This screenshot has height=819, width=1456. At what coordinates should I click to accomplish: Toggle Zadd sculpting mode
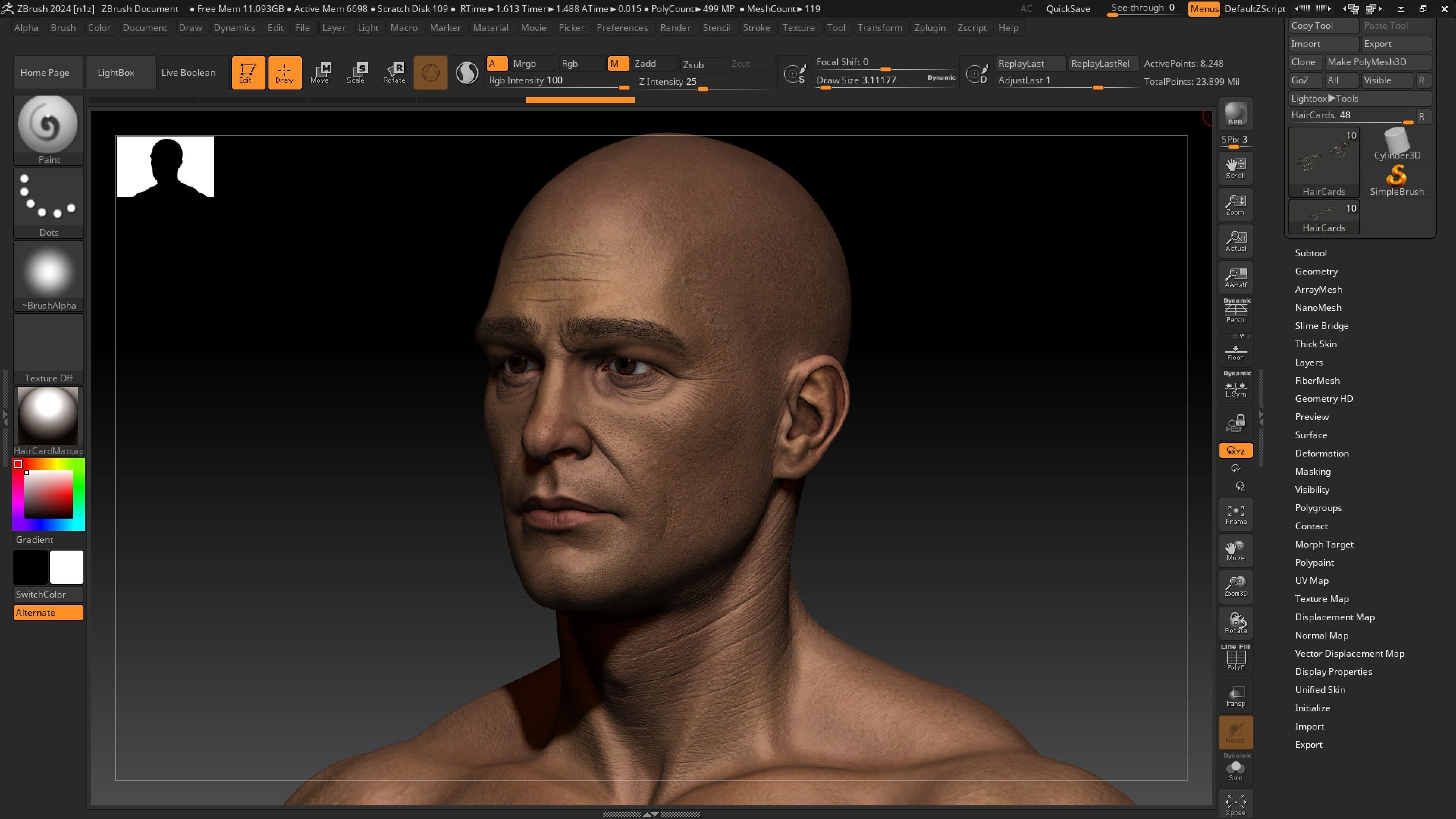coord(654,63)
